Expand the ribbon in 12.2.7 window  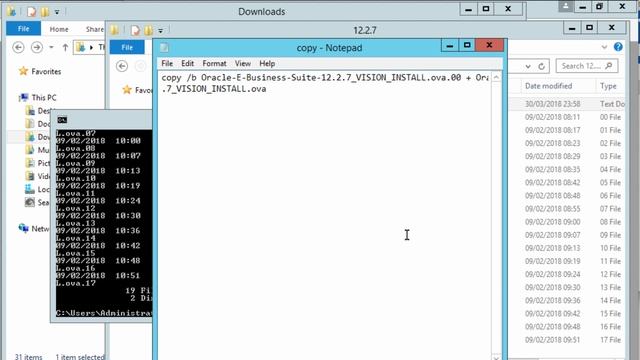click(604, 47)
